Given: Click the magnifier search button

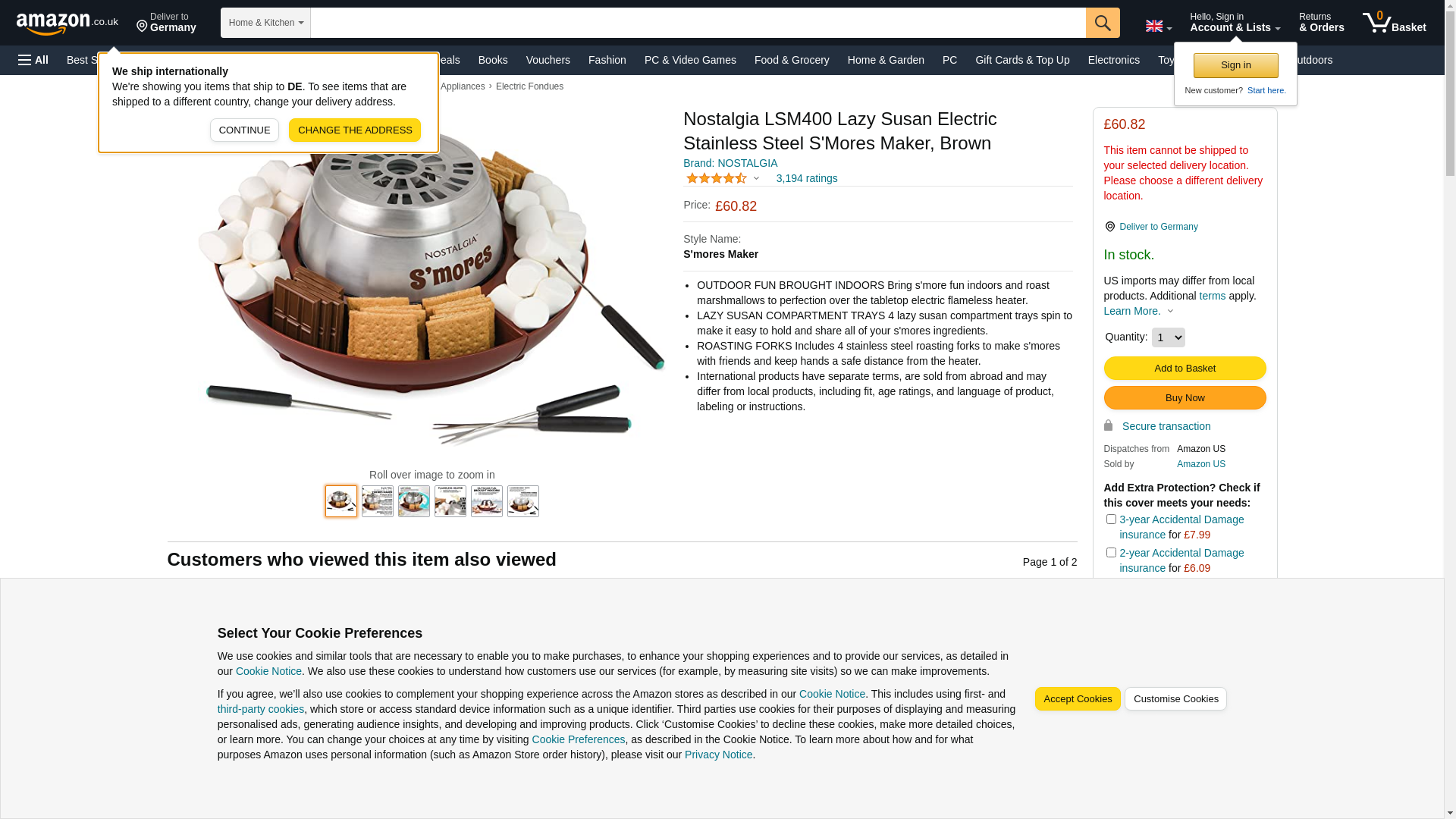Looking at the screenshot, I should click(x=1103, y=23).
